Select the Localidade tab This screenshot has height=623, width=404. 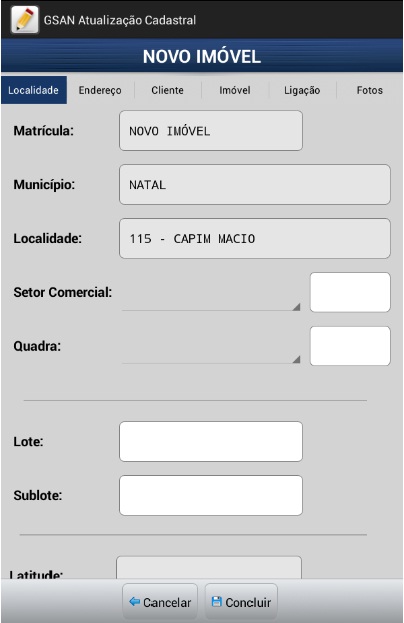[x=34, y=90]
